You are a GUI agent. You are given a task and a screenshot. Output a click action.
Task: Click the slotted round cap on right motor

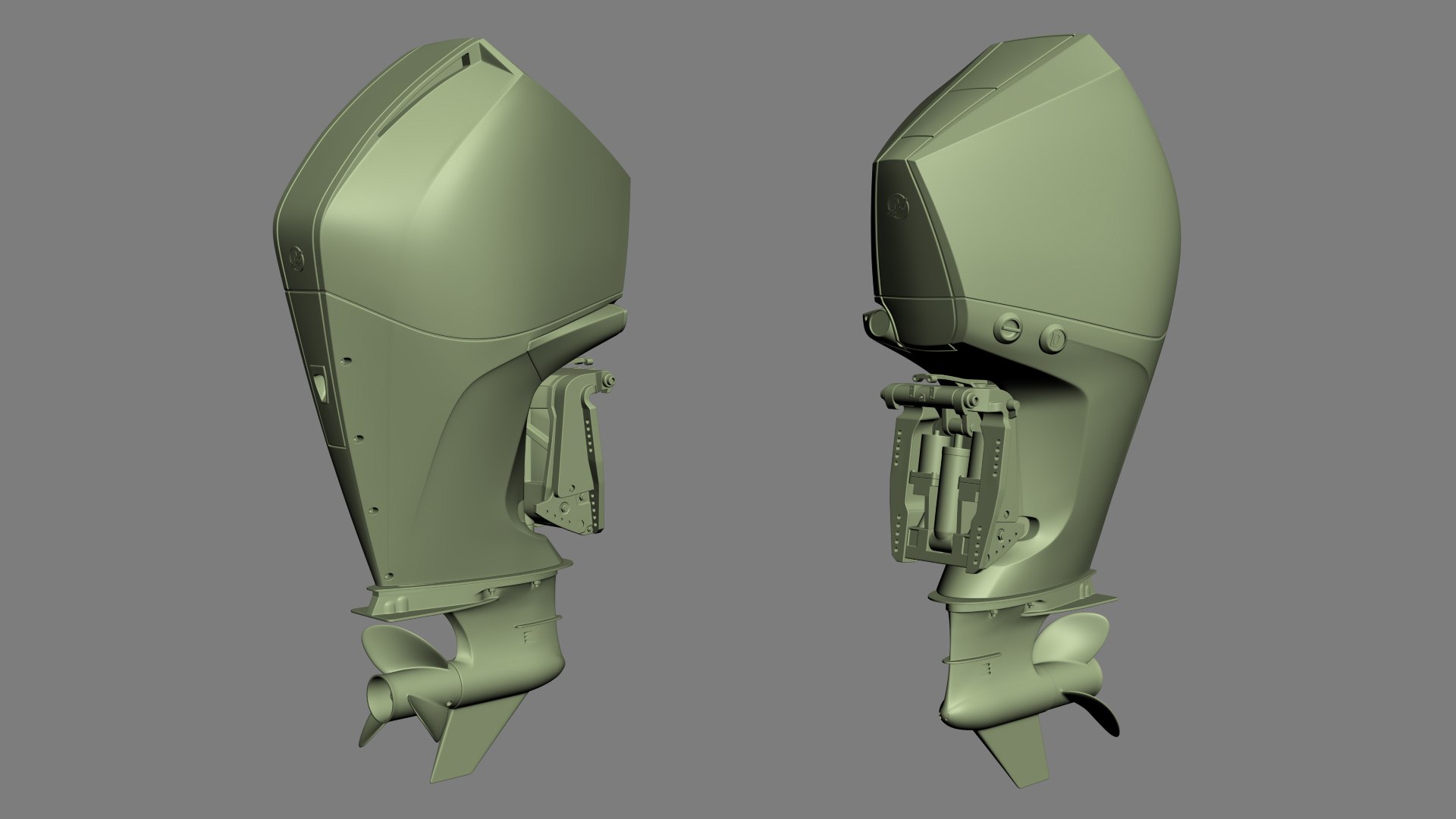coord(1009,329)
